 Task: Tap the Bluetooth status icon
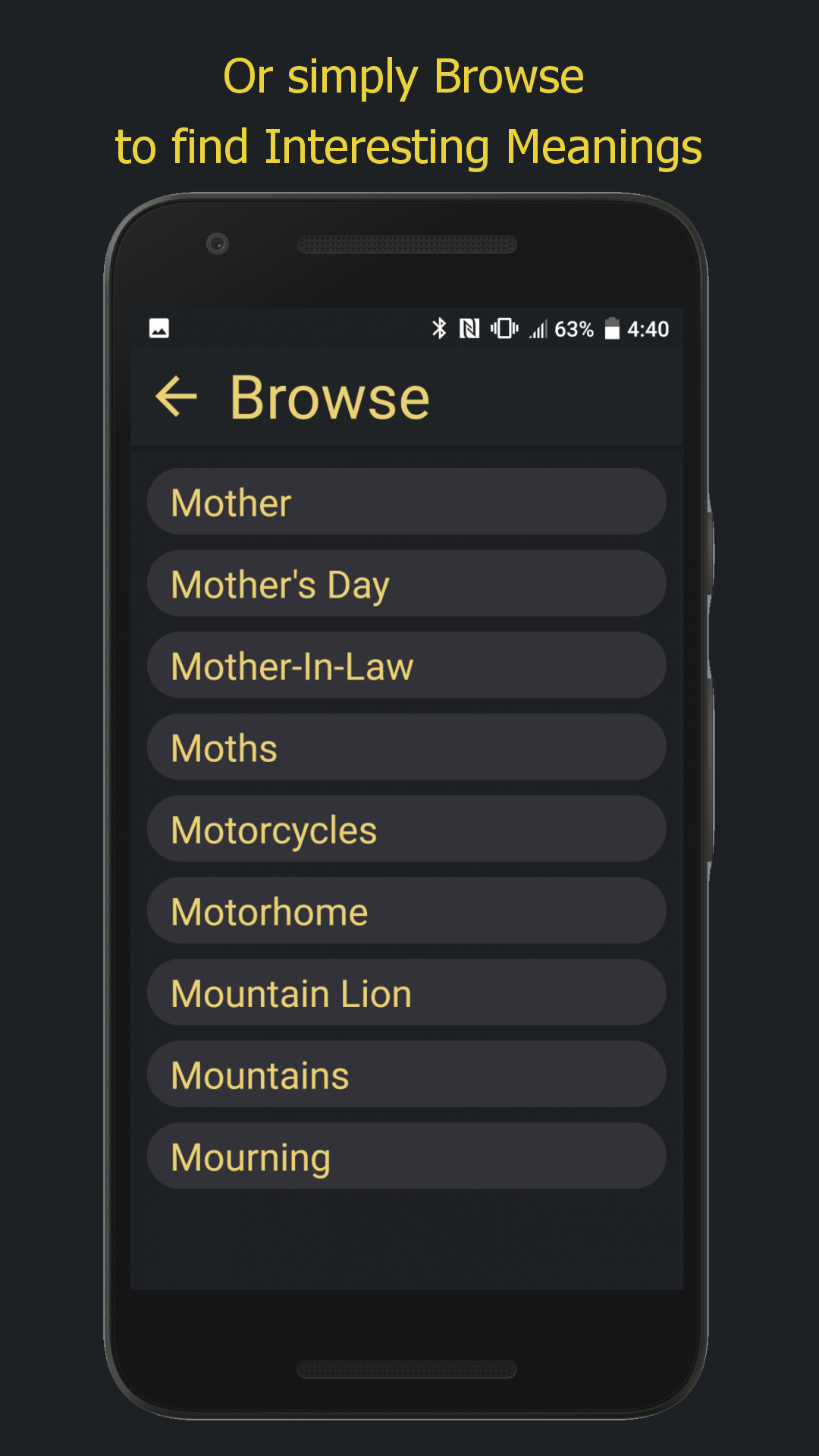tap(439, 328)
